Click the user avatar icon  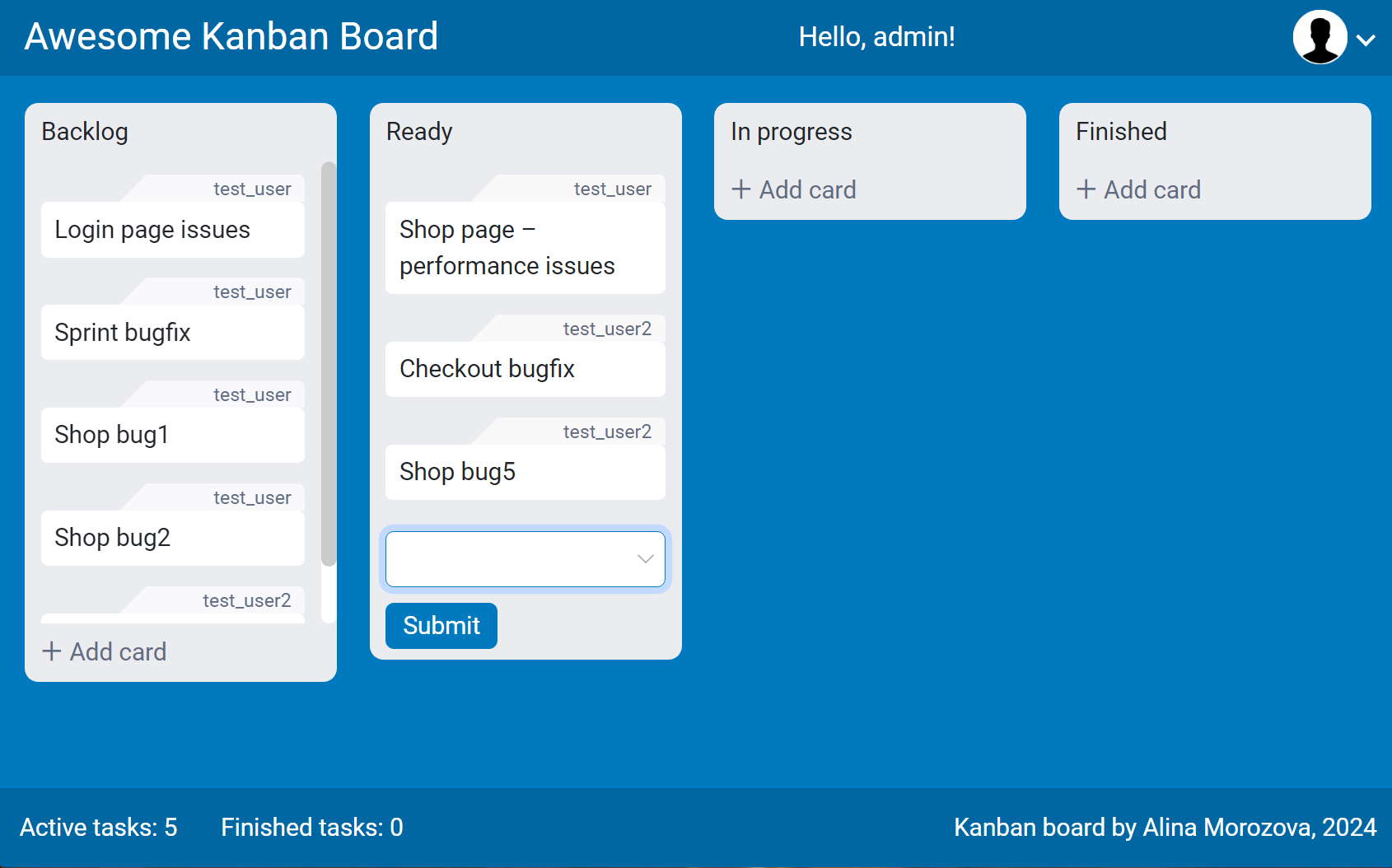(x=1319, y=36)
